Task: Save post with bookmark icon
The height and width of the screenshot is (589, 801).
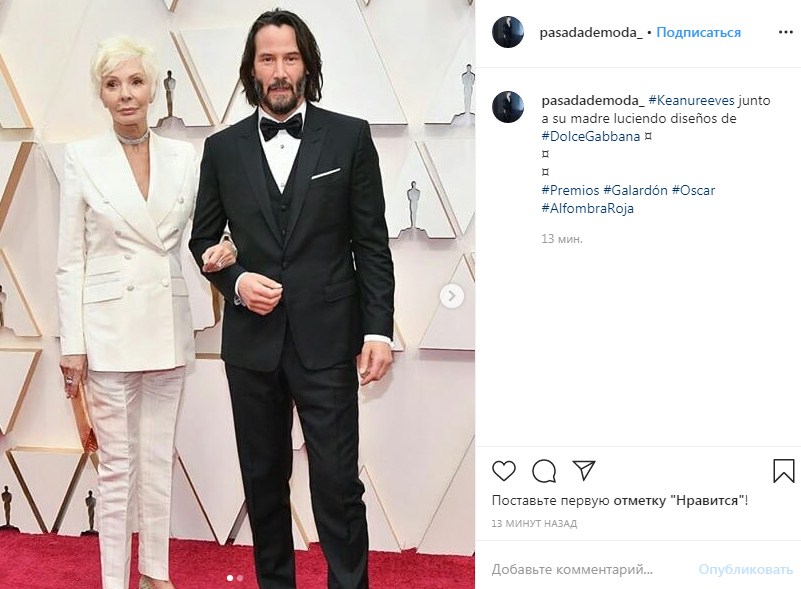Action: [x=783, y=470]
